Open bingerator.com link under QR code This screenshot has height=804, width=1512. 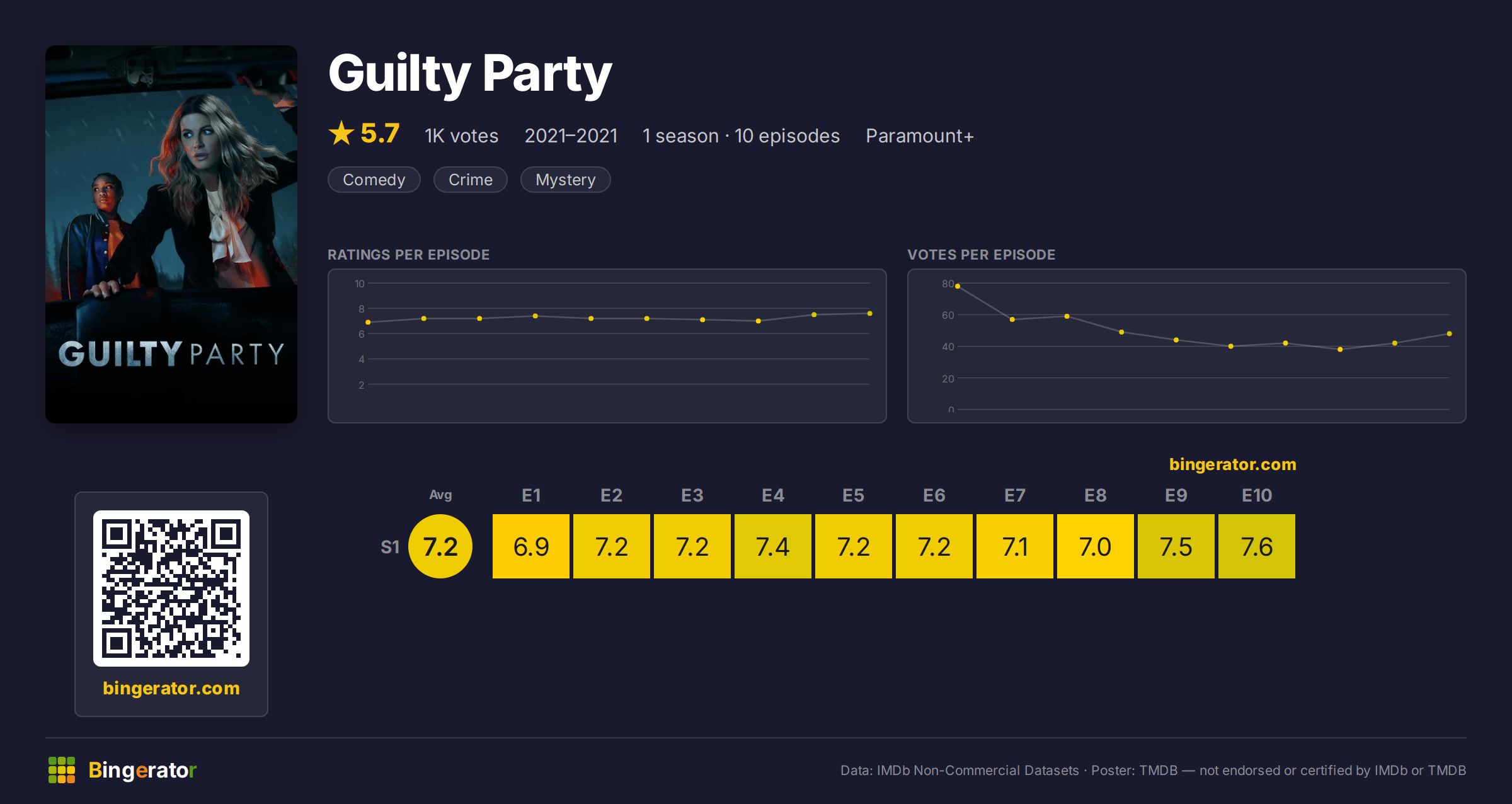(171, 688)
